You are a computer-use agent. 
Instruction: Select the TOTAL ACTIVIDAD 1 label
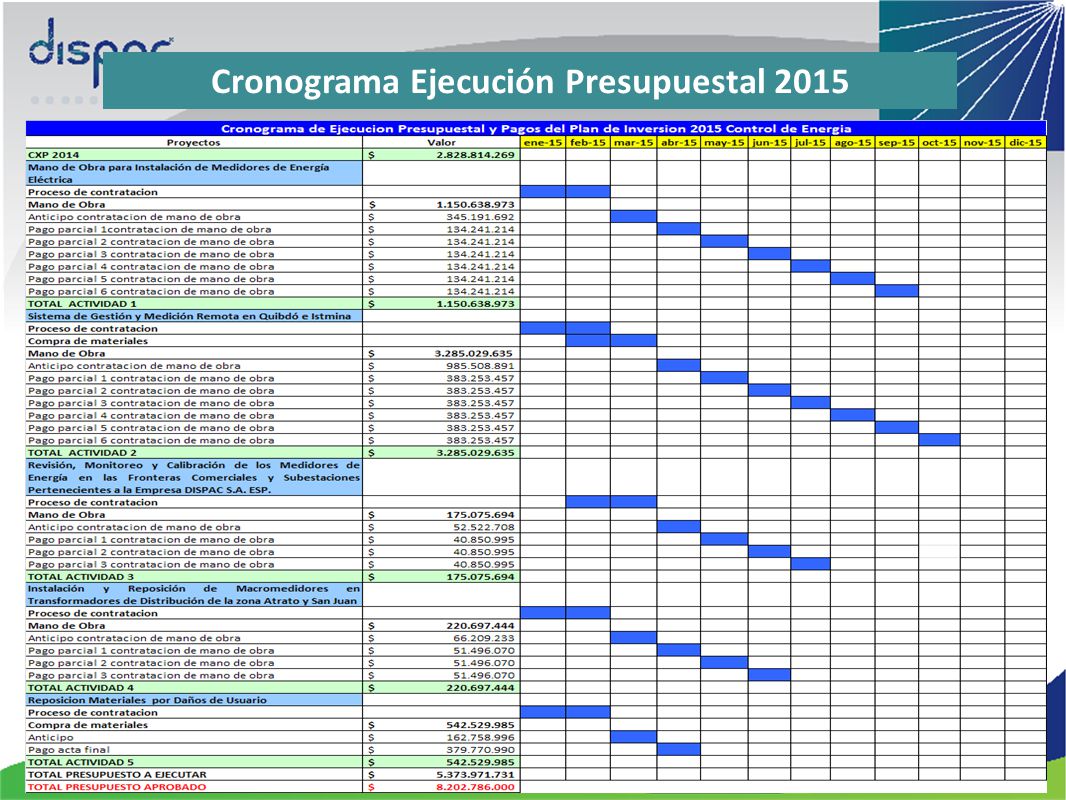[x=82, y=304]
